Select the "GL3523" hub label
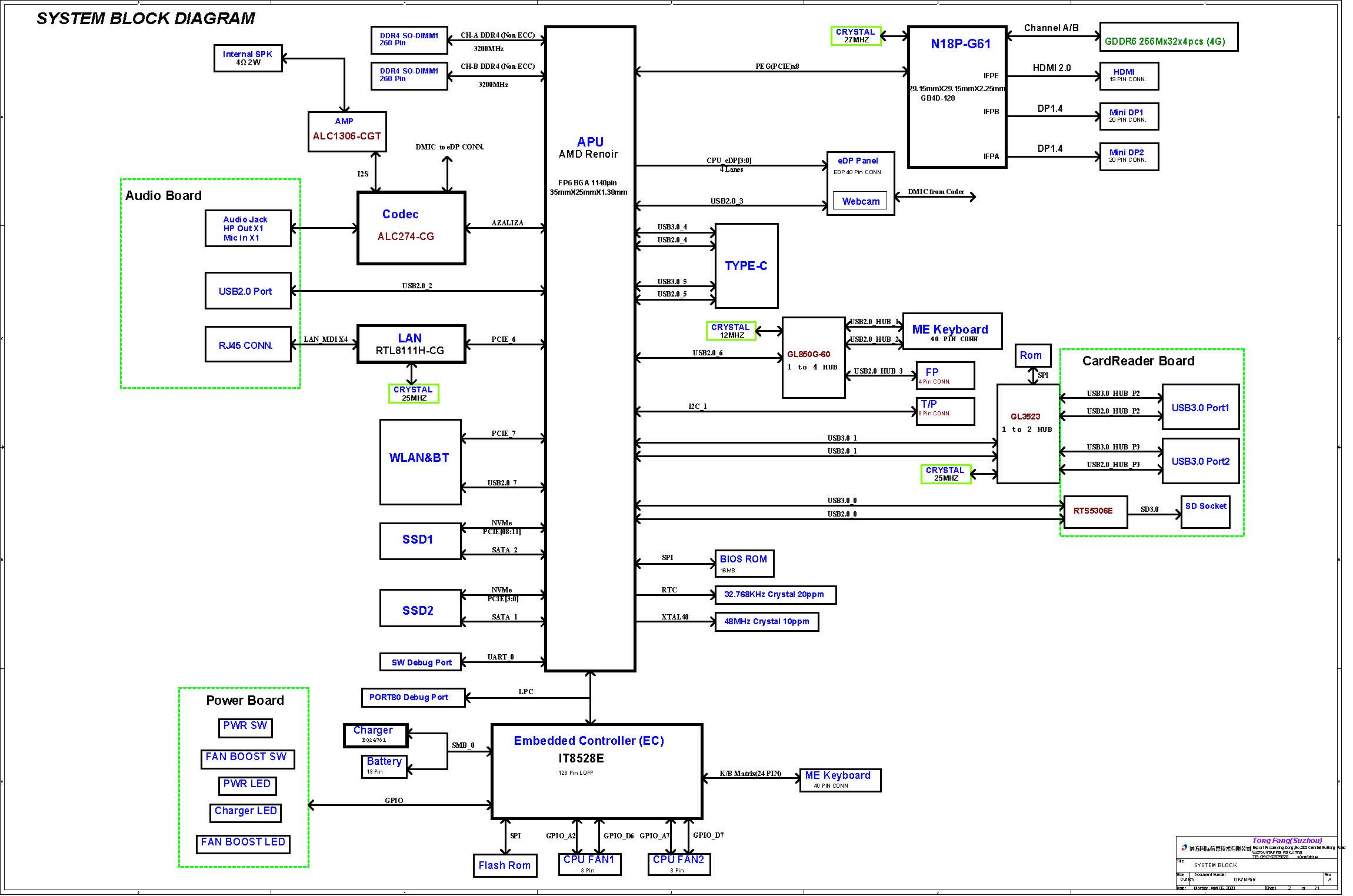The image size is (1353, 896). pos(1025,417)
